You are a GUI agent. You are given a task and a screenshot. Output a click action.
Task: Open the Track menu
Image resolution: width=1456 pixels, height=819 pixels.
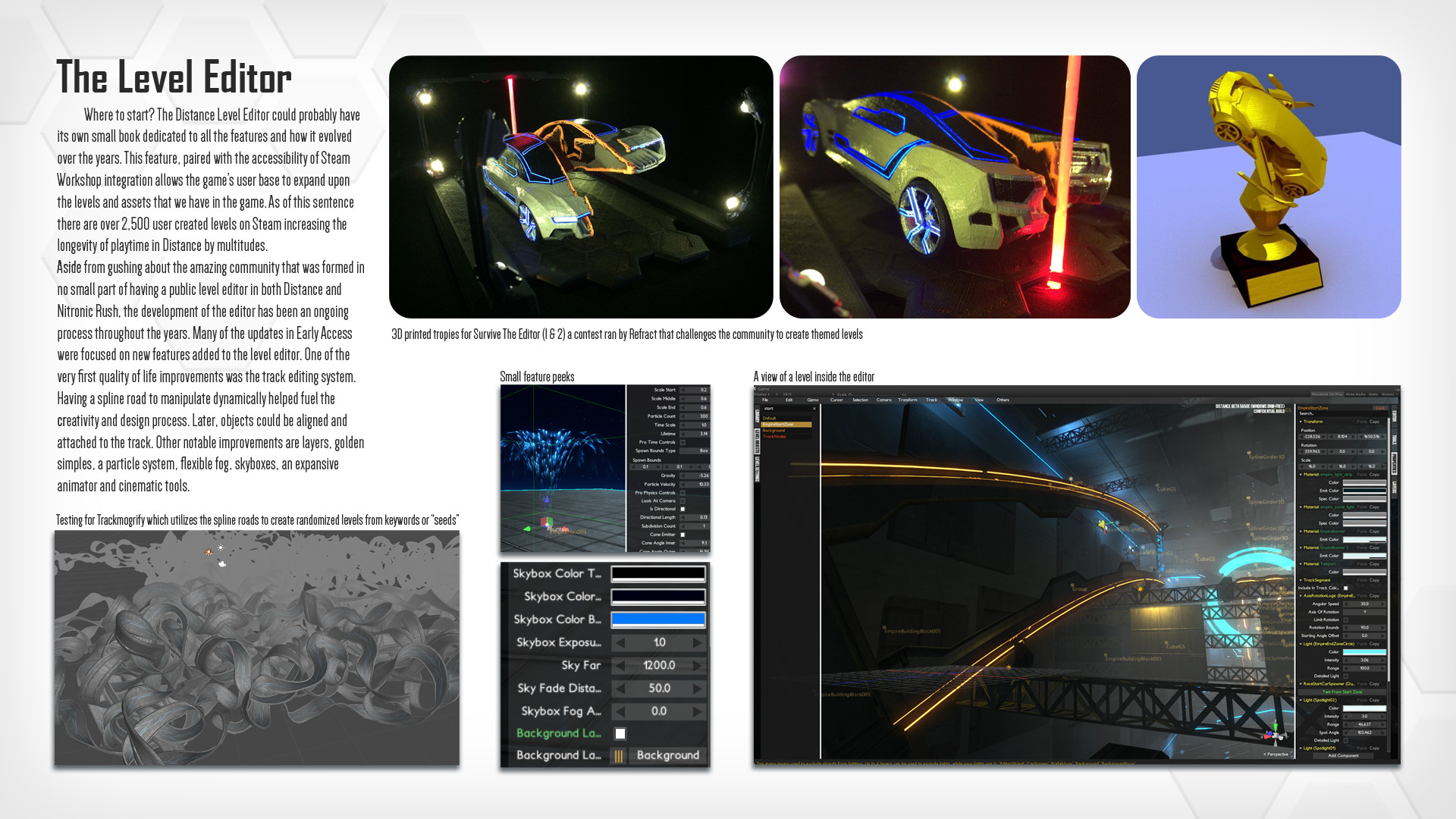pos(931,400)
